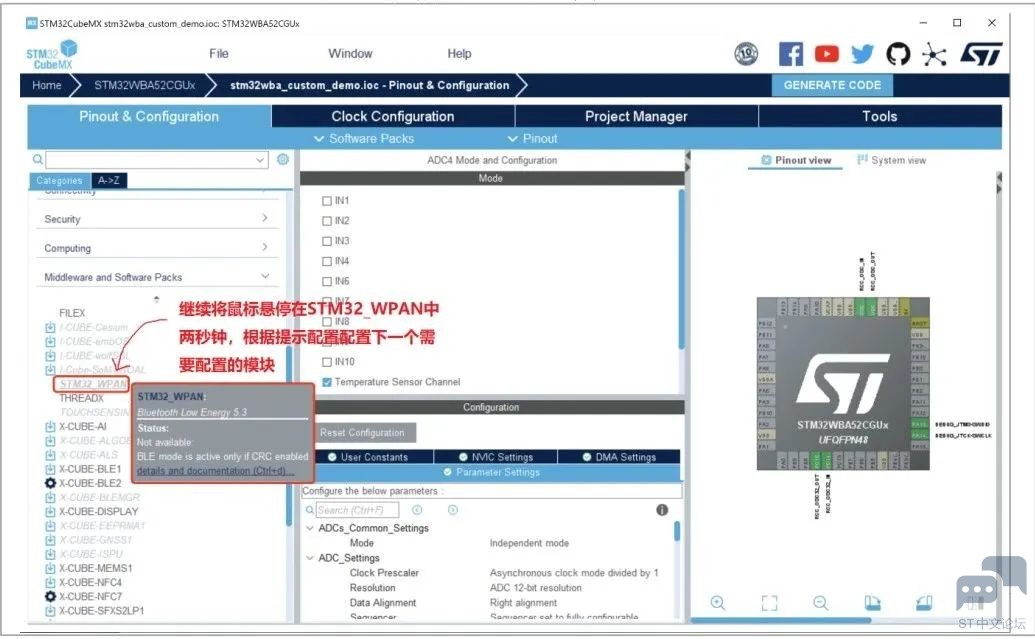
Task: Fit the chip view to the window
Action: coord(770,603)
